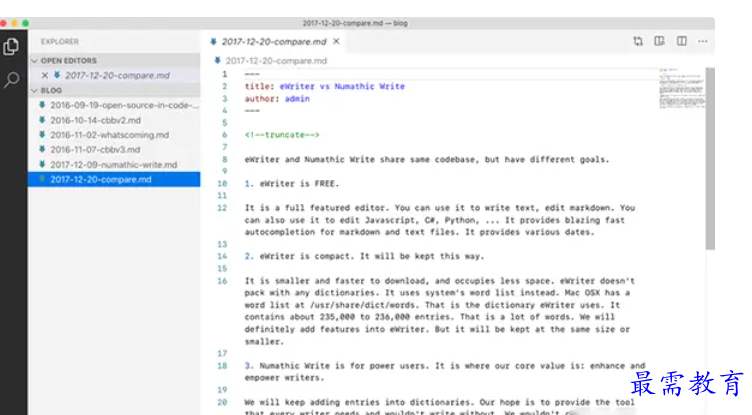This screenshot has height=415, width=752.
Task: Click the window title '2017-12-20-compare.md — blog'
Action: [x=355, y=23]
